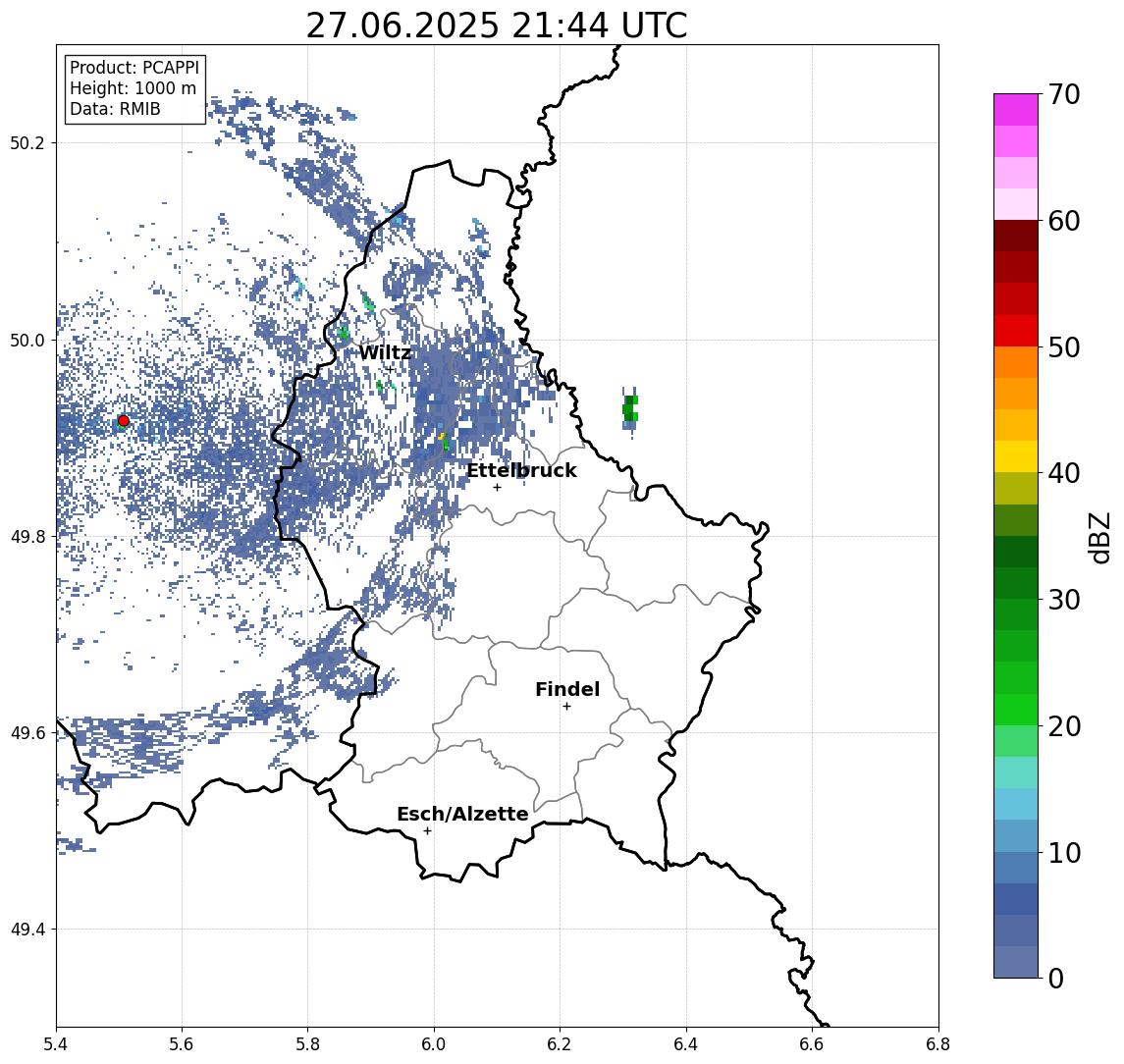Click the latitude label 49.8
The width and height of the screenshot is (1124, 1064).
(x=27, y=536)
